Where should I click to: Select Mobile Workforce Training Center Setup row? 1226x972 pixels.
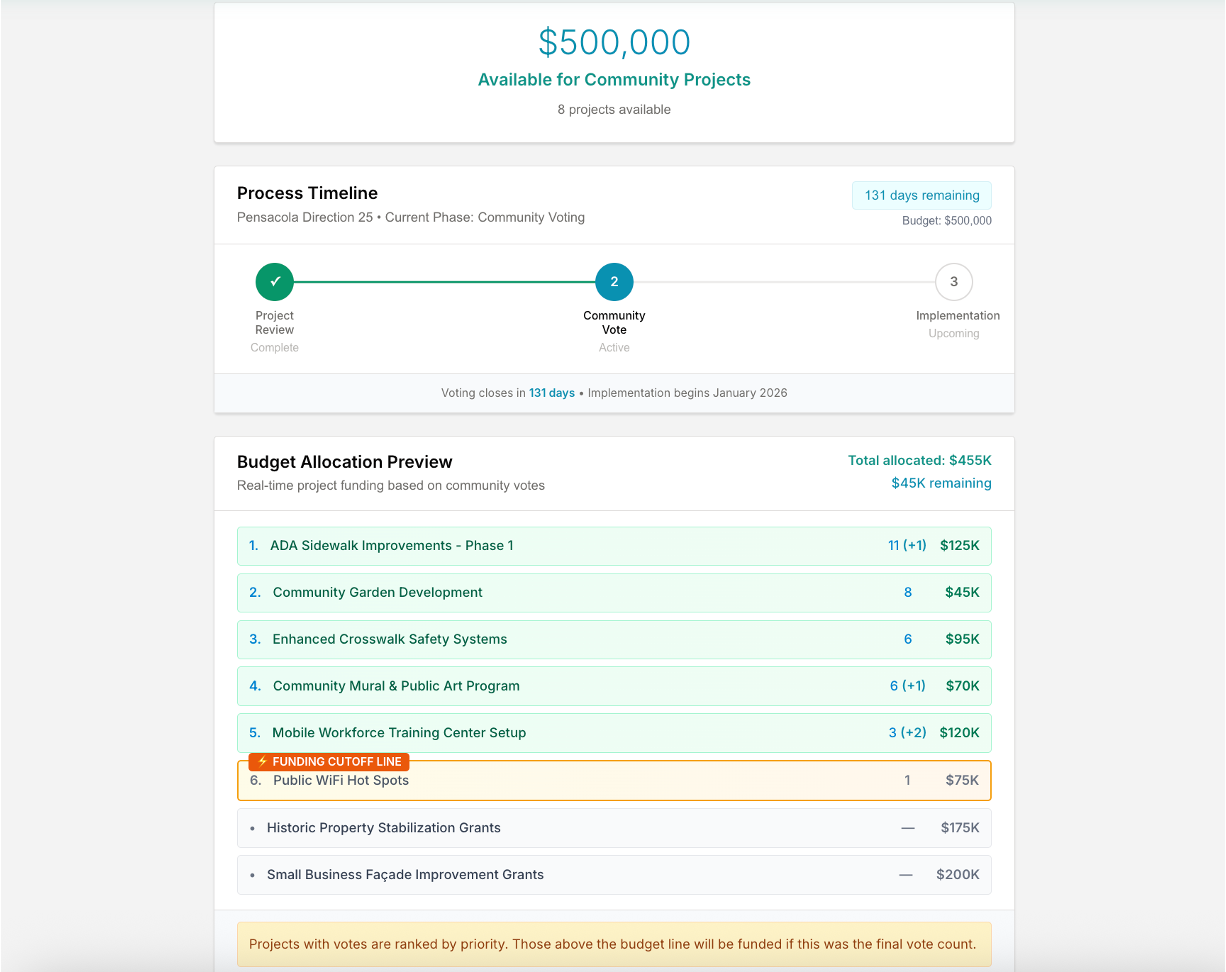pos(399,733)
